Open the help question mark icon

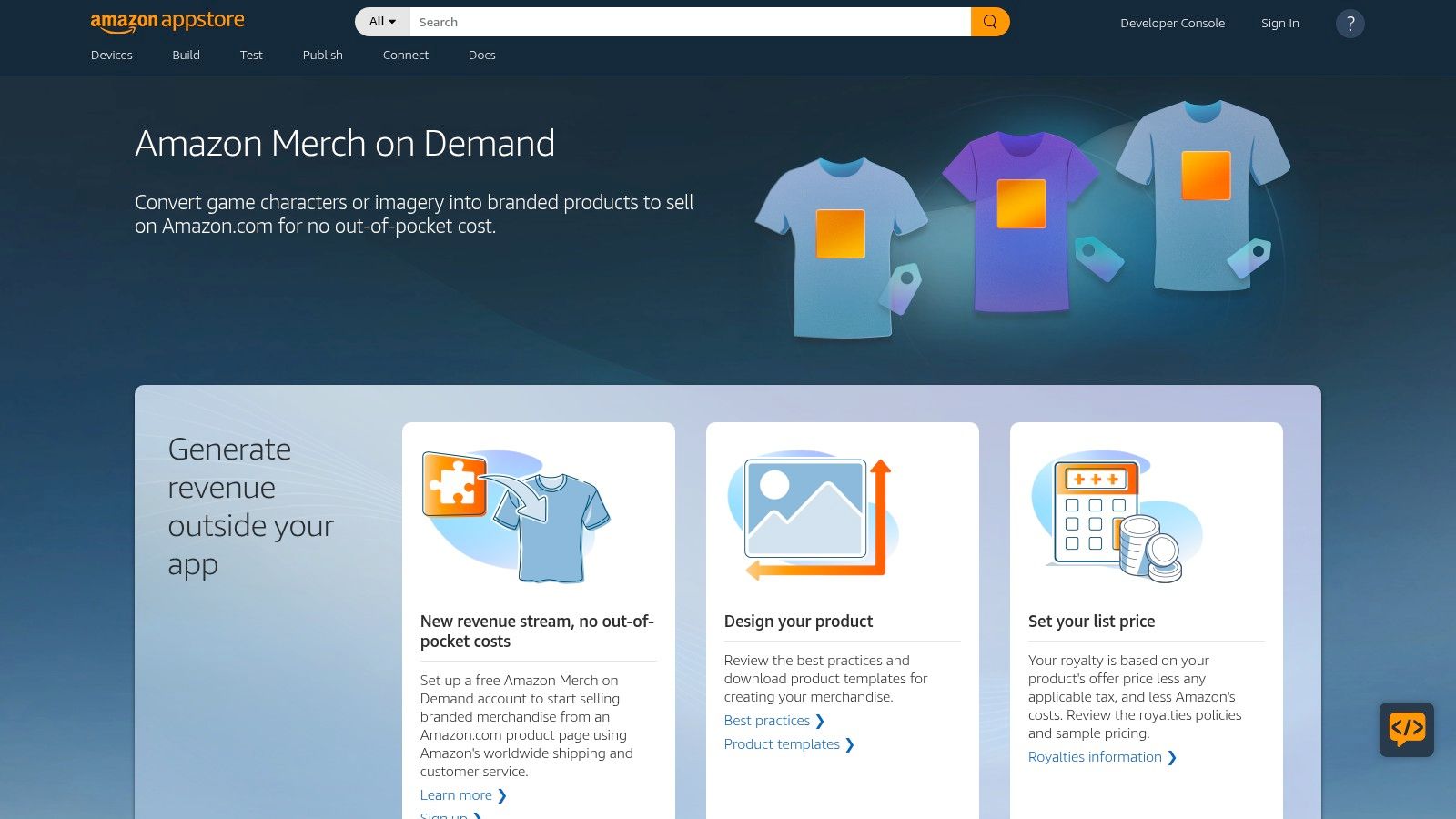1350,24
